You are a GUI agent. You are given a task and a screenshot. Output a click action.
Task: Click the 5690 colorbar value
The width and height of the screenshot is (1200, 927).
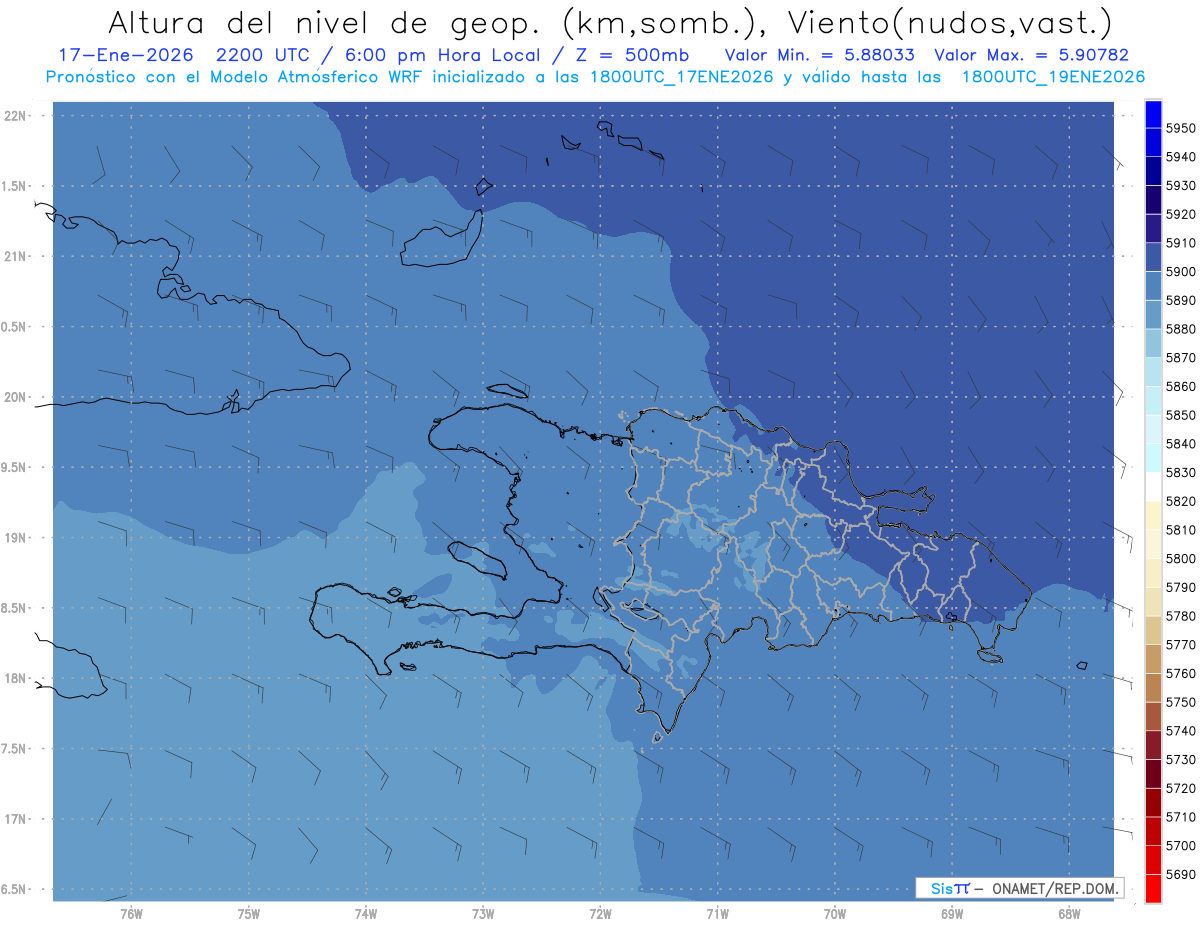coord(1180,874)
